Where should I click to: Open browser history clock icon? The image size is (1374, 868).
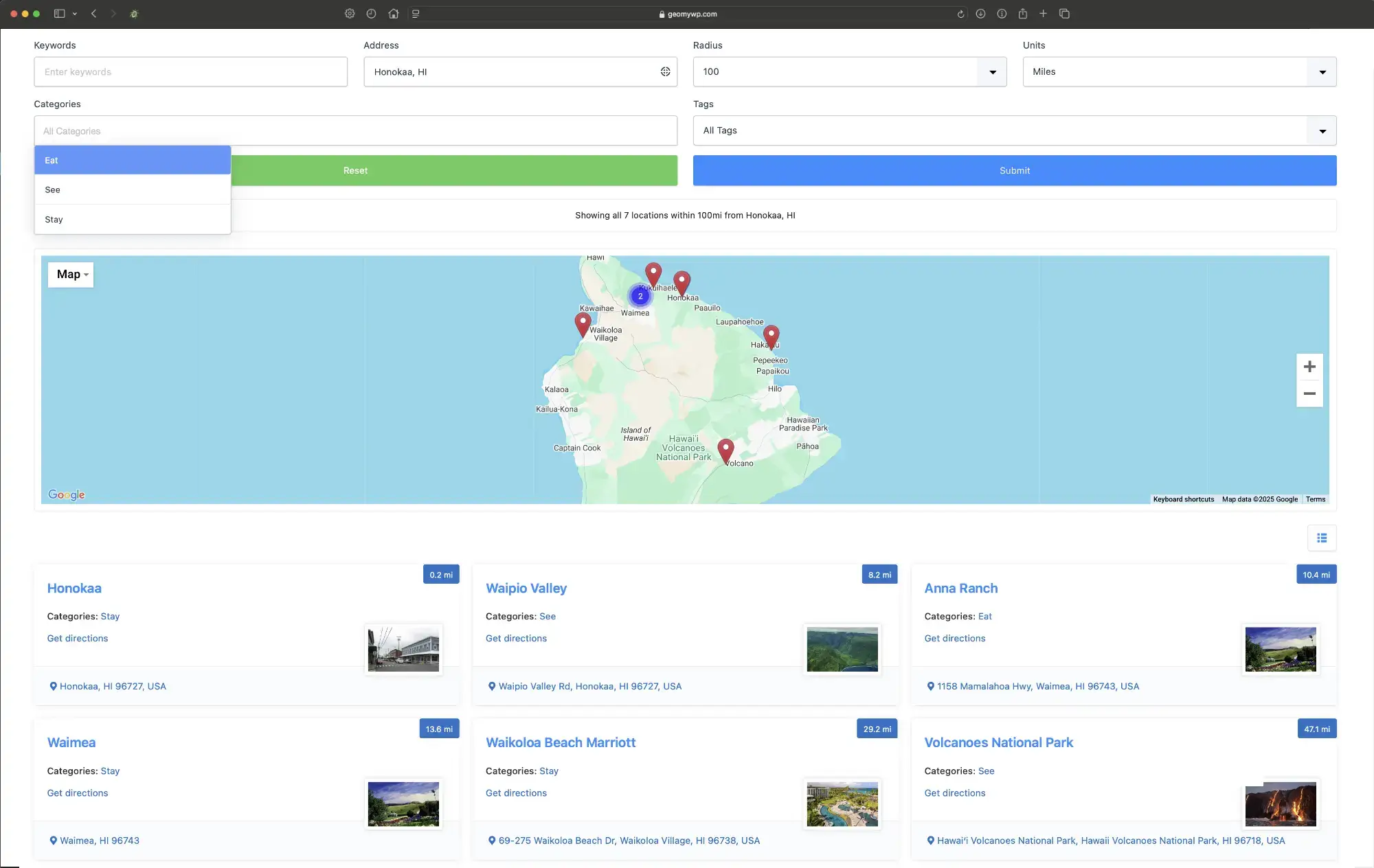point(371,14)
